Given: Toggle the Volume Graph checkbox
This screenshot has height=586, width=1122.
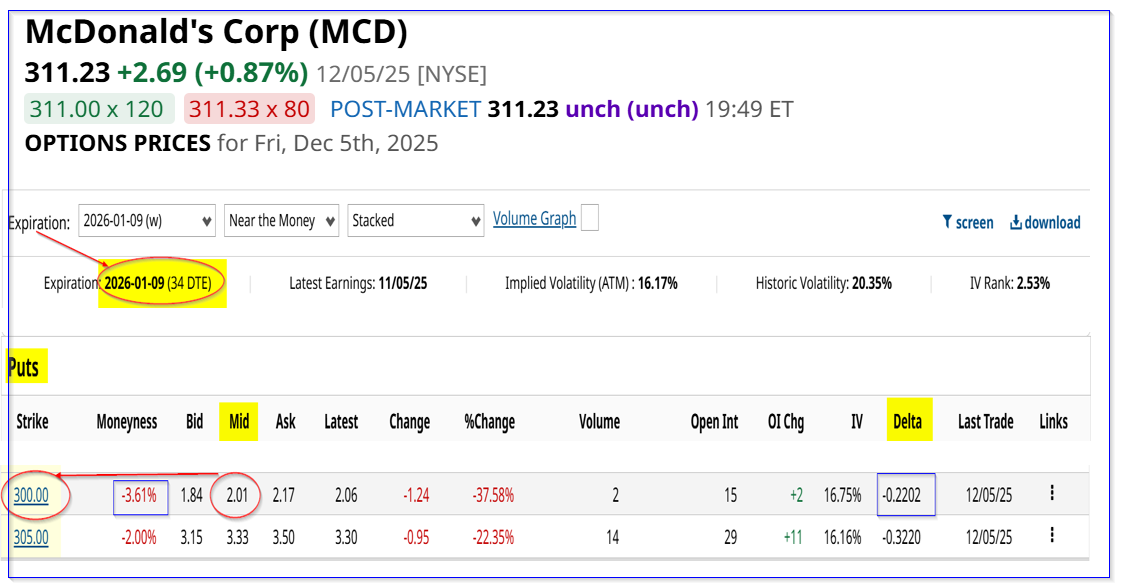Looking at the screenshot, I should point(590,218).
